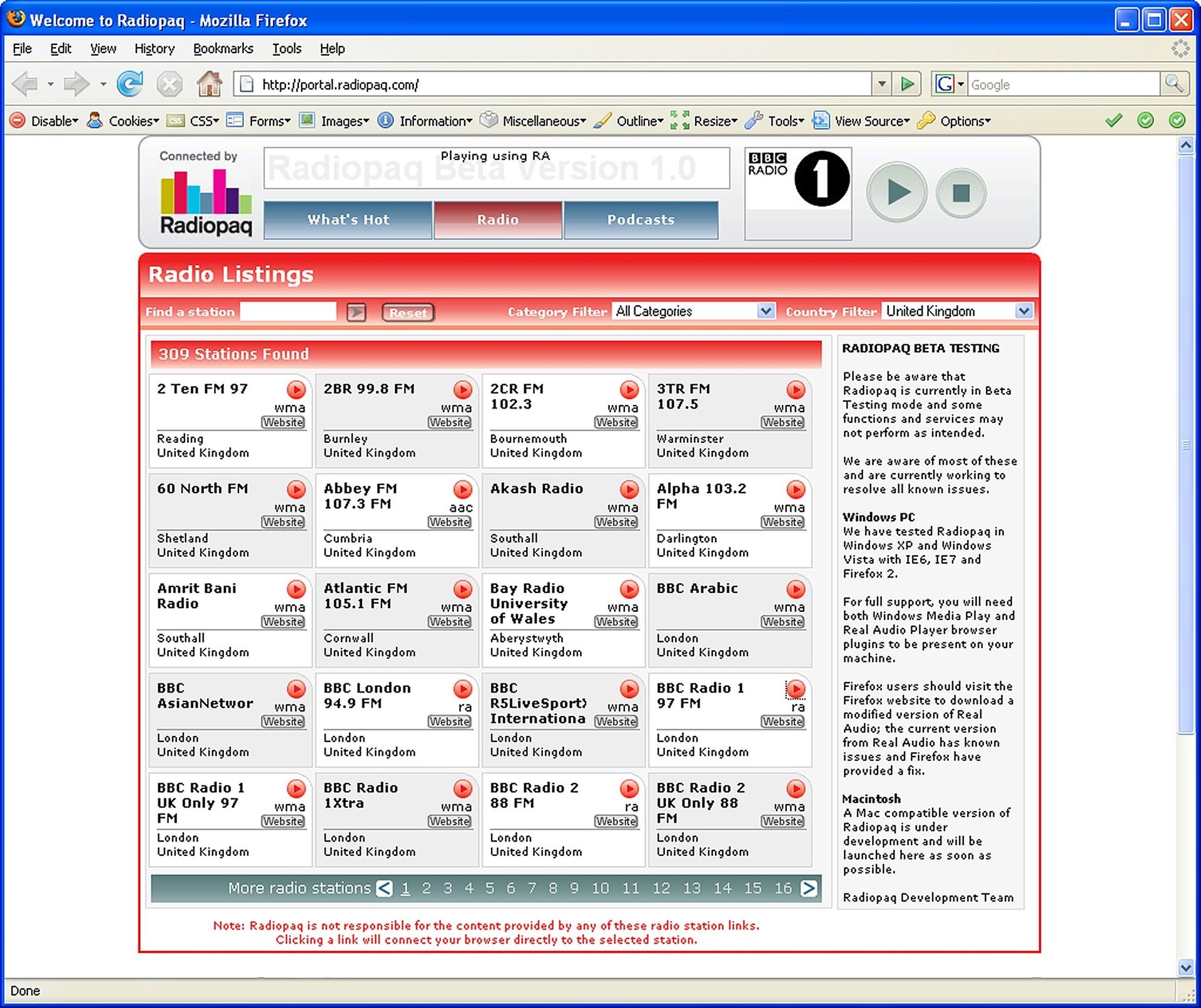Click the Google search magnifier icon

pos(1175,83)
